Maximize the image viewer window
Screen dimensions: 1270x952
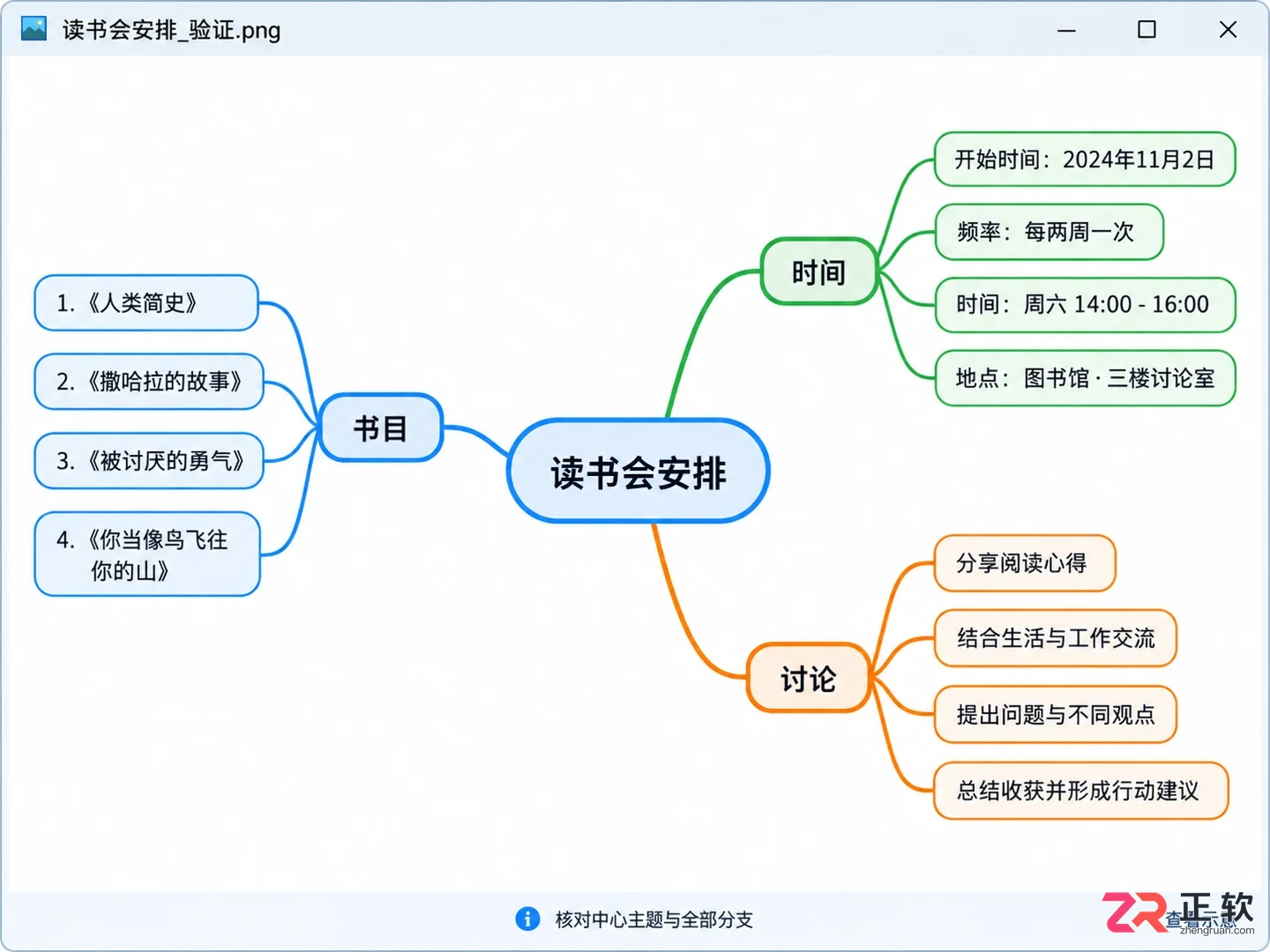point(1147,30)
